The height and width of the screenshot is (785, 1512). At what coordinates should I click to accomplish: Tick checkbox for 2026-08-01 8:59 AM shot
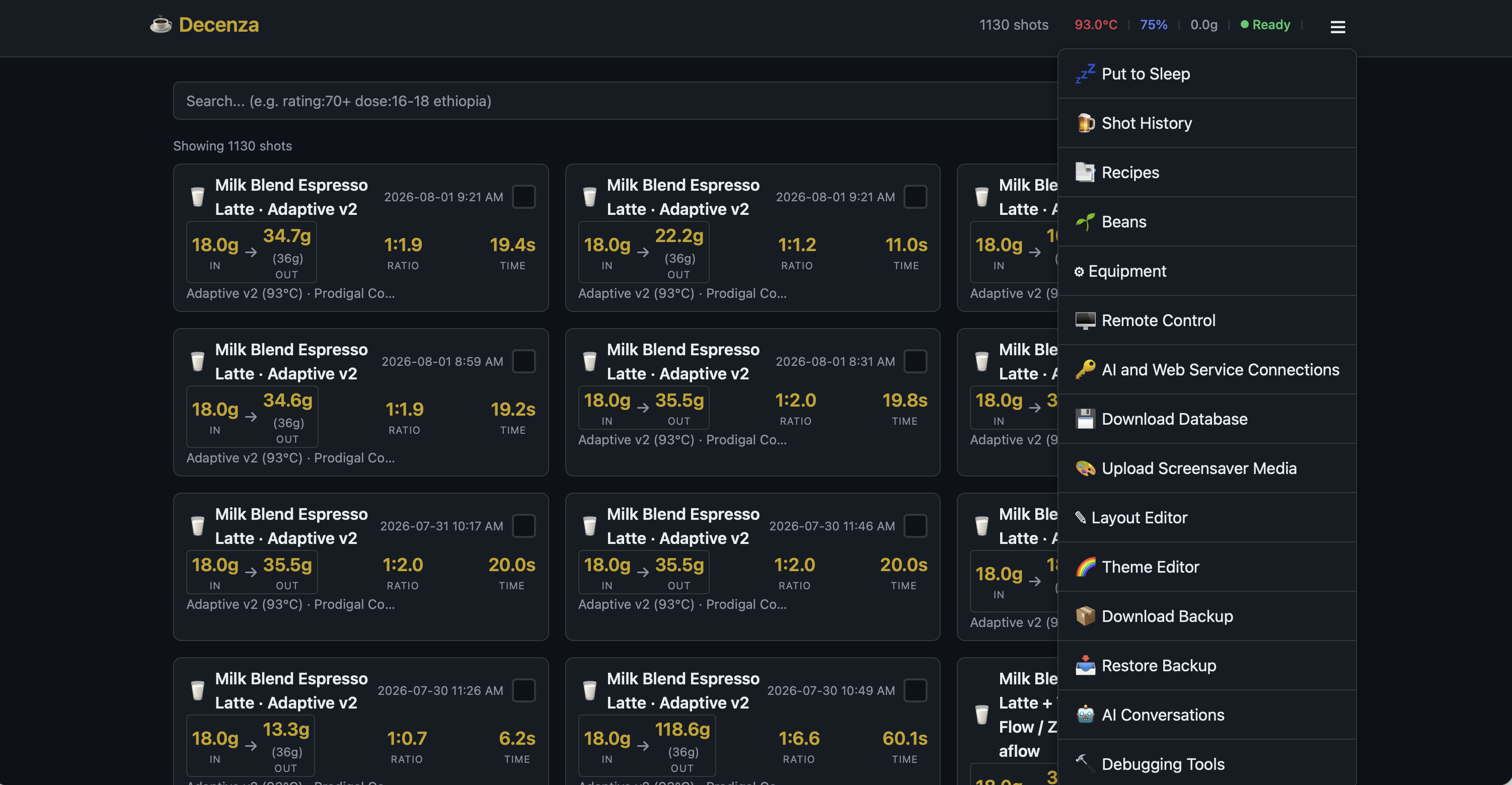pyautogui.click(x=523, y=361)
